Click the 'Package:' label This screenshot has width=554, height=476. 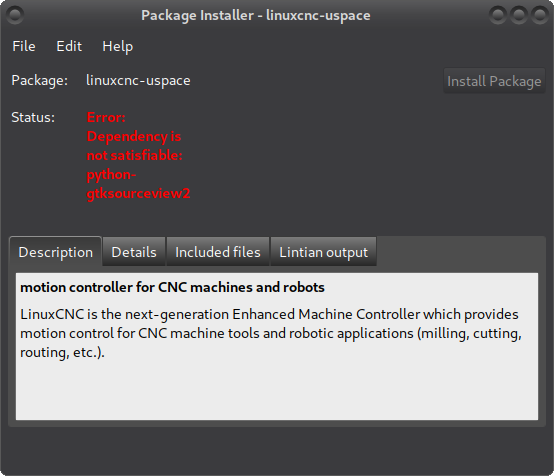point(40,81)
